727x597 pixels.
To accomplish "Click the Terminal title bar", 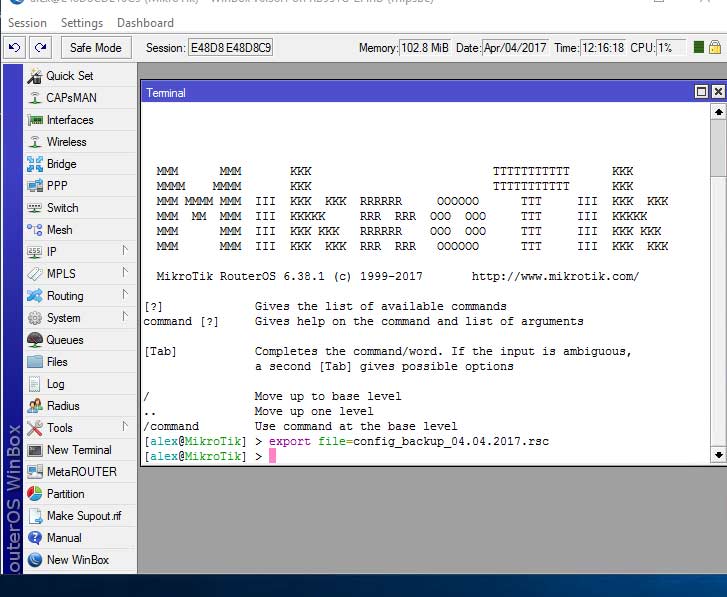I will [417, 92].
